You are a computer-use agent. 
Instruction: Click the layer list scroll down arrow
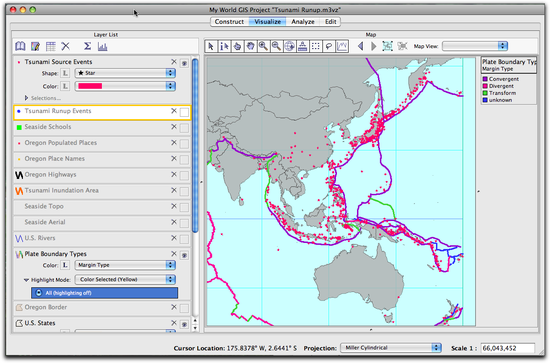pyautogui.click(x=195, y=329)
